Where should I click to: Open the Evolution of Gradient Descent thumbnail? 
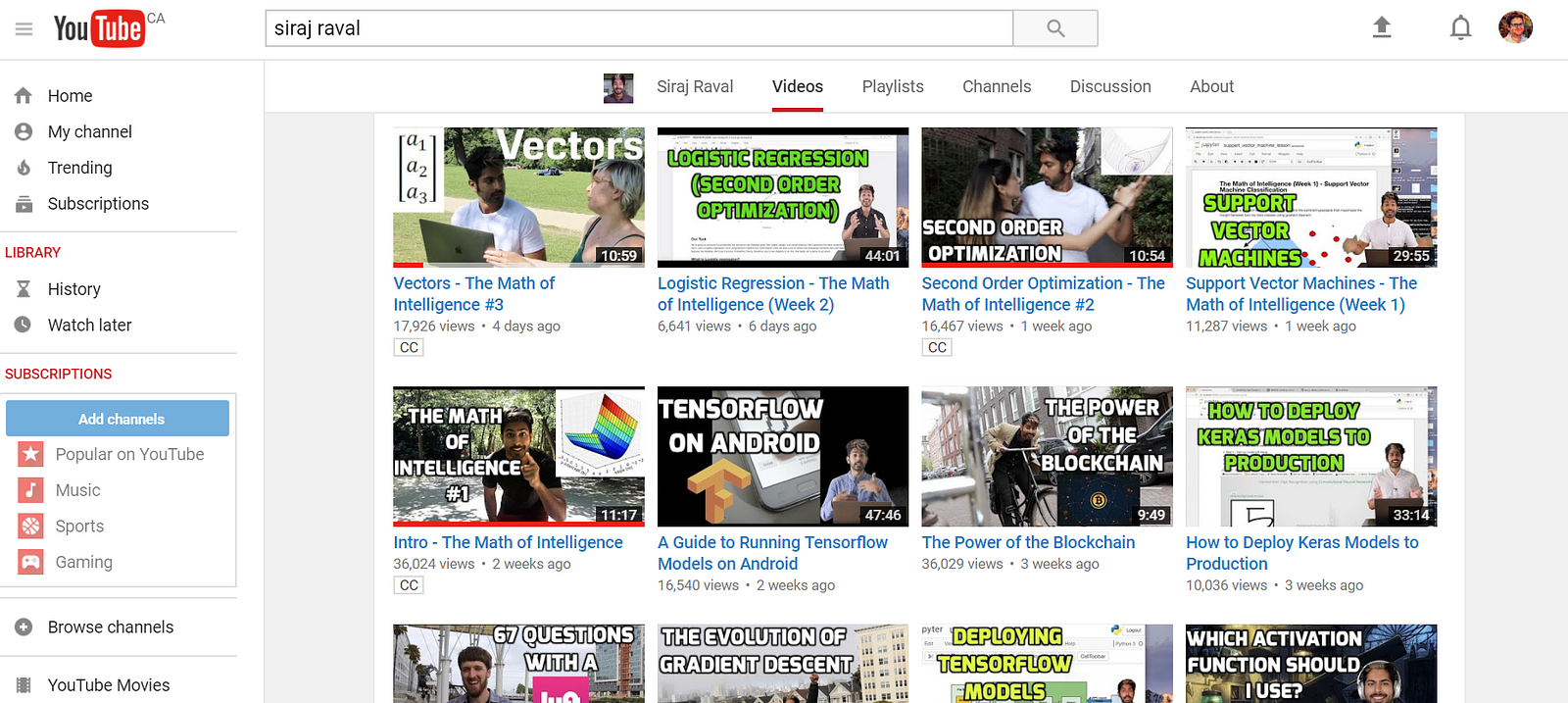(783, 664)
